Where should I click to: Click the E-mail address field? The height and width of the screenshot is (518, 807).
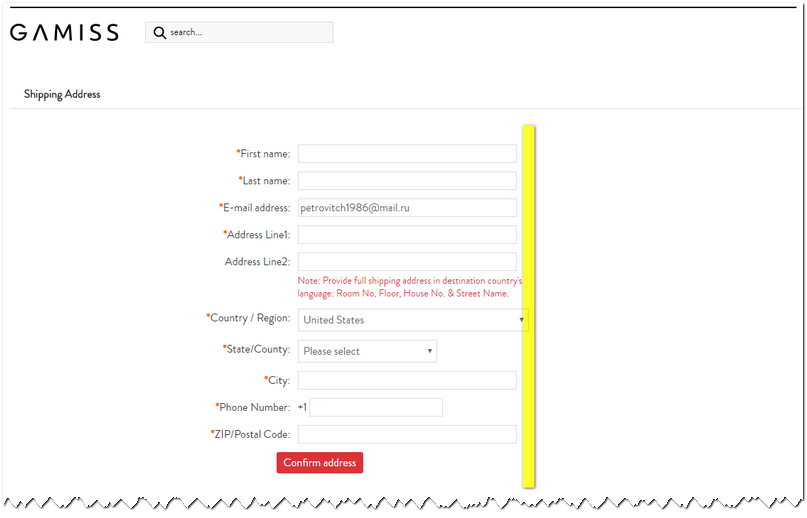pos(407,208)
